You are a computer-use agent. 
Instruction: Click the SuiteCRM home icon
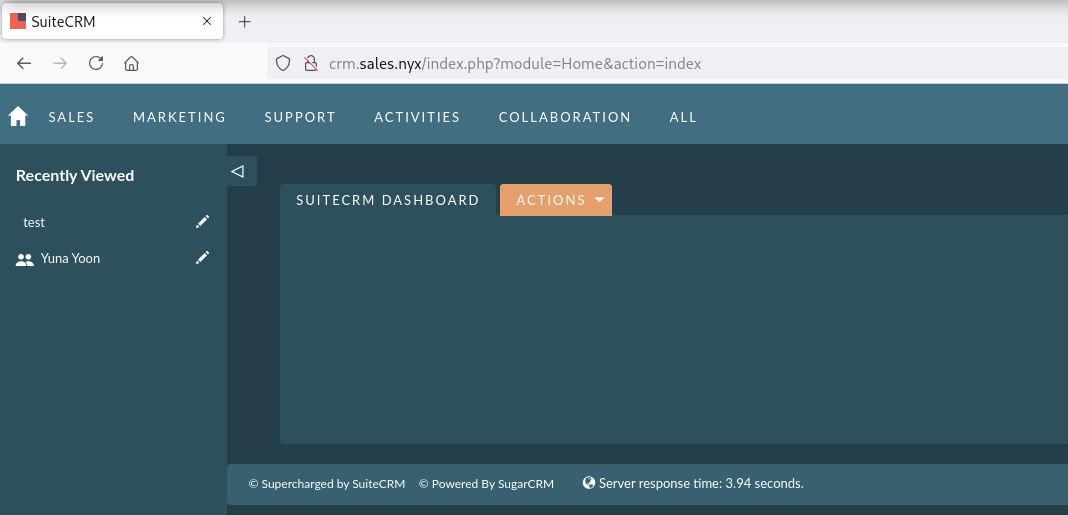click(18, 117)
